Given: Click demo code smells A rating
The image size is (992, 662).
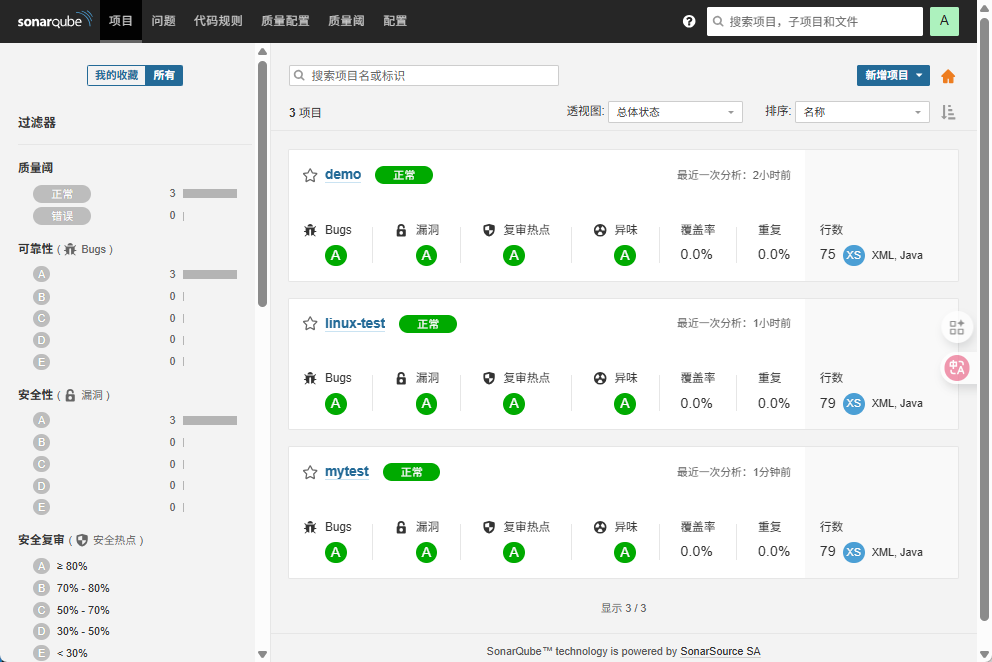Looking at the screenshot, I should click(624, 256).
